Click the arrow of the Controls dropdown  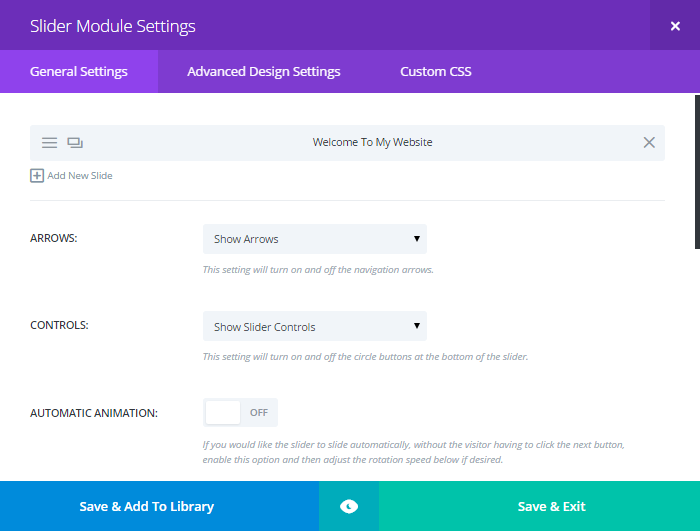click(x=417, y=326)
